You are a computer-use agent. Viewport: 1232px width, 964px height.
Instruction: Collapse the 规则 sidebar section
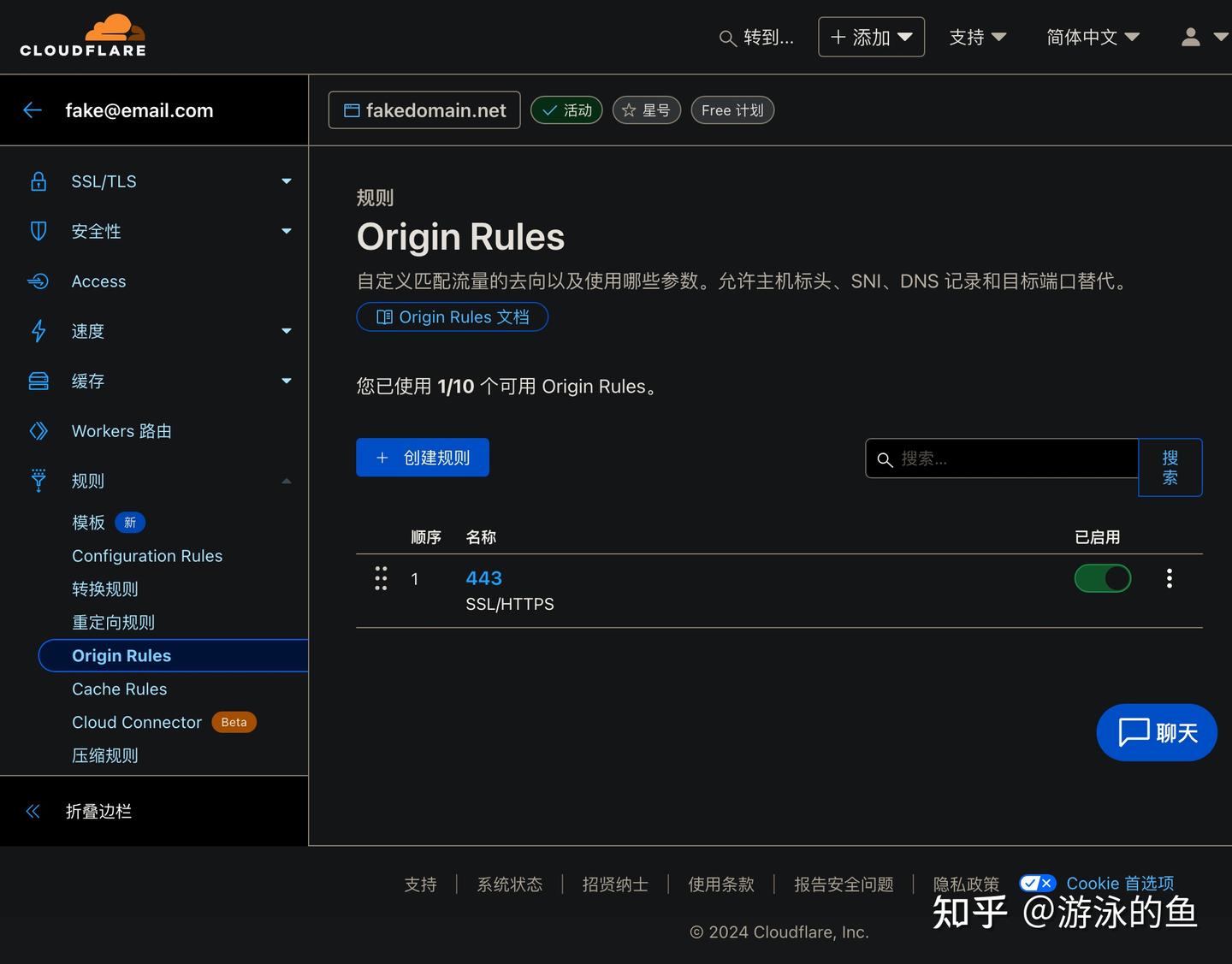(287, 481)
